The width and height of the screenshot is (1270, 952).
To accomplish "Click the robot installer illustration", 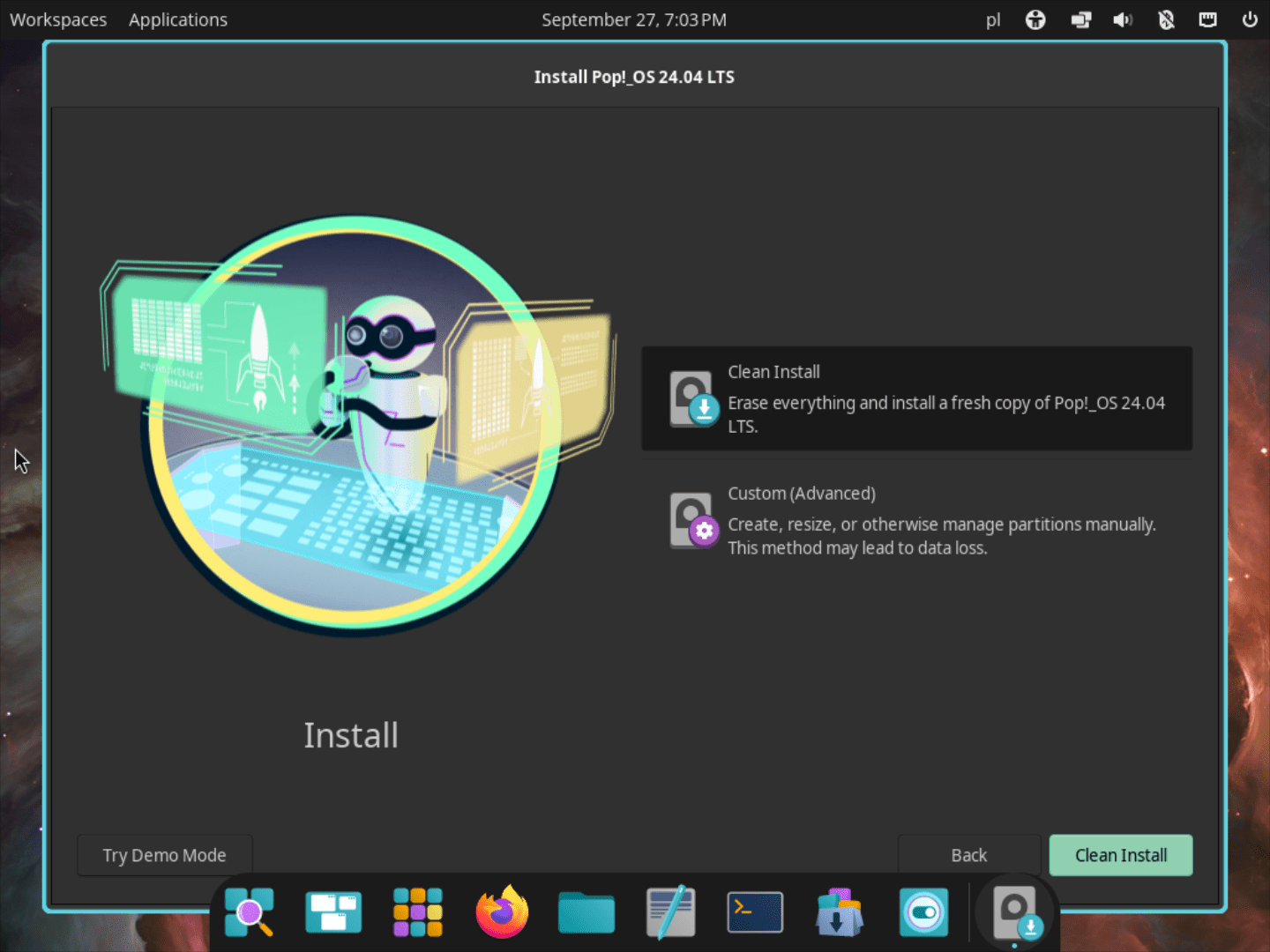I will [357, 426].
